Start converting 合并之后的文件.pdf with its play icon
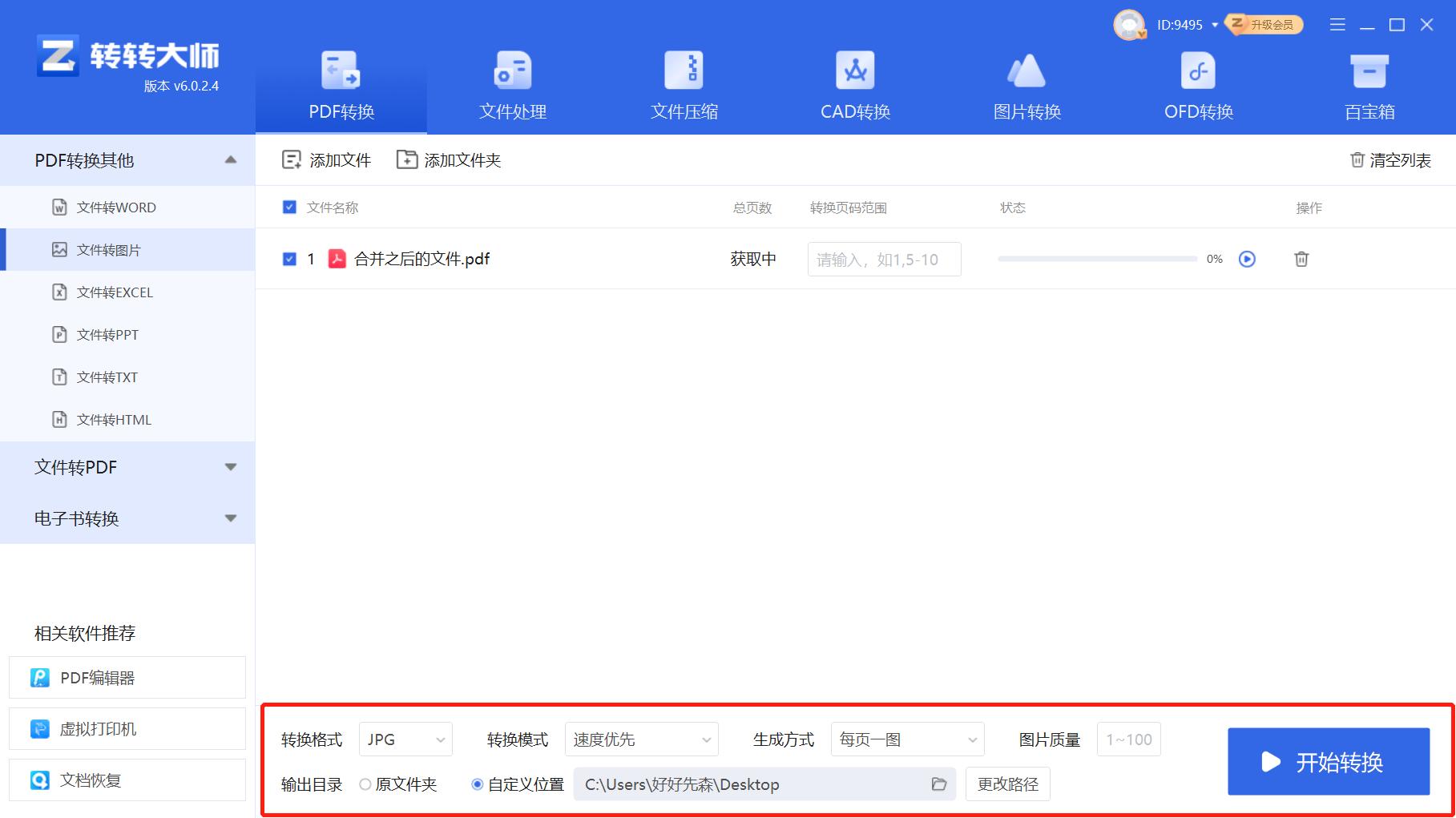The height and width of the screenshot is (818, 1456). point(1246,259)
